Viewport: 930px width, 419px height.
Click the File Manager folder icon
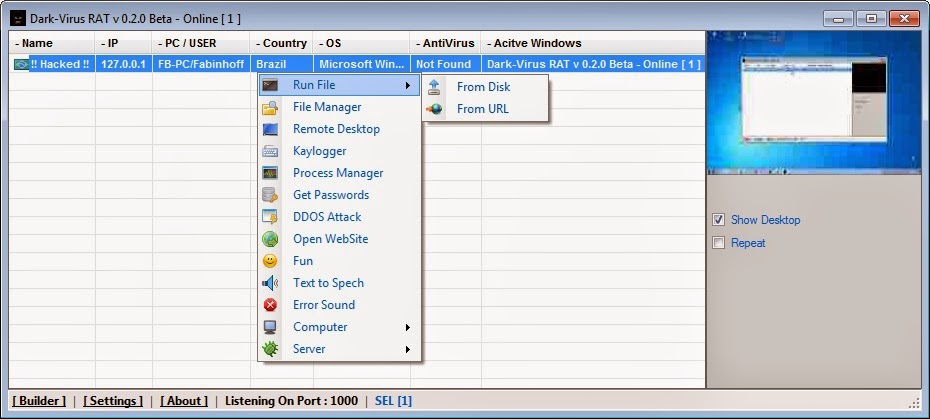270,107
